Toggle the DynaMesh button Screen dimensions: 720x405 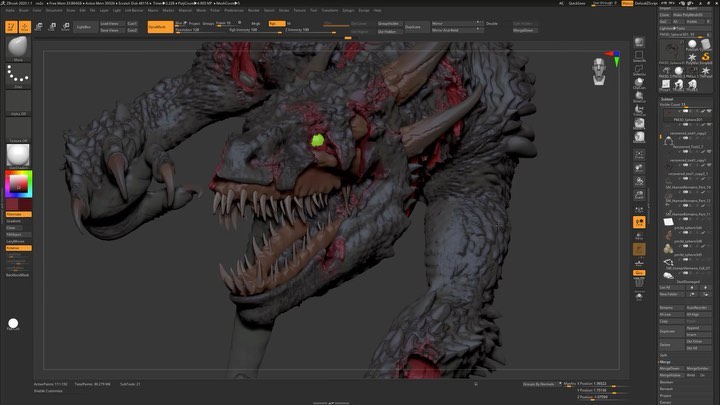pos(160,27)
